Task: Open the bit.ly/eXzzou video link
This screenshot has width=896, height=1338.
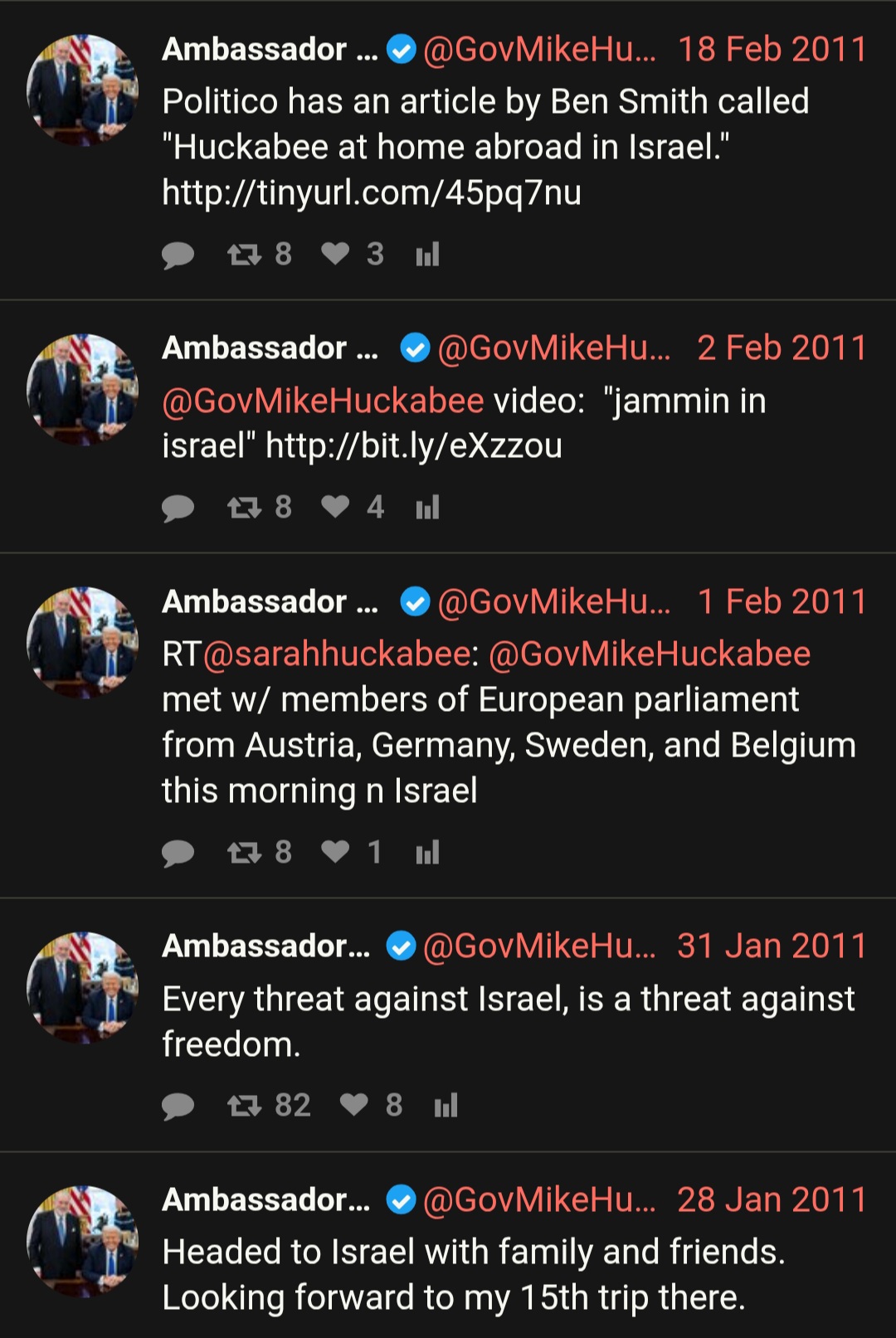Action: pyautogui.click(x=414, y=446)
